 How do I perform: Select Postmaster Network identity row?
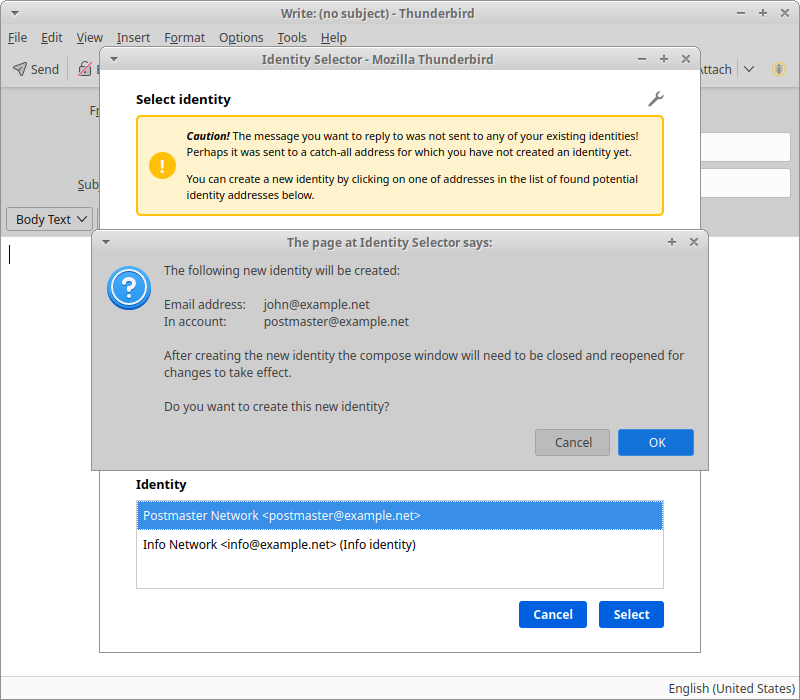(400, 515)
